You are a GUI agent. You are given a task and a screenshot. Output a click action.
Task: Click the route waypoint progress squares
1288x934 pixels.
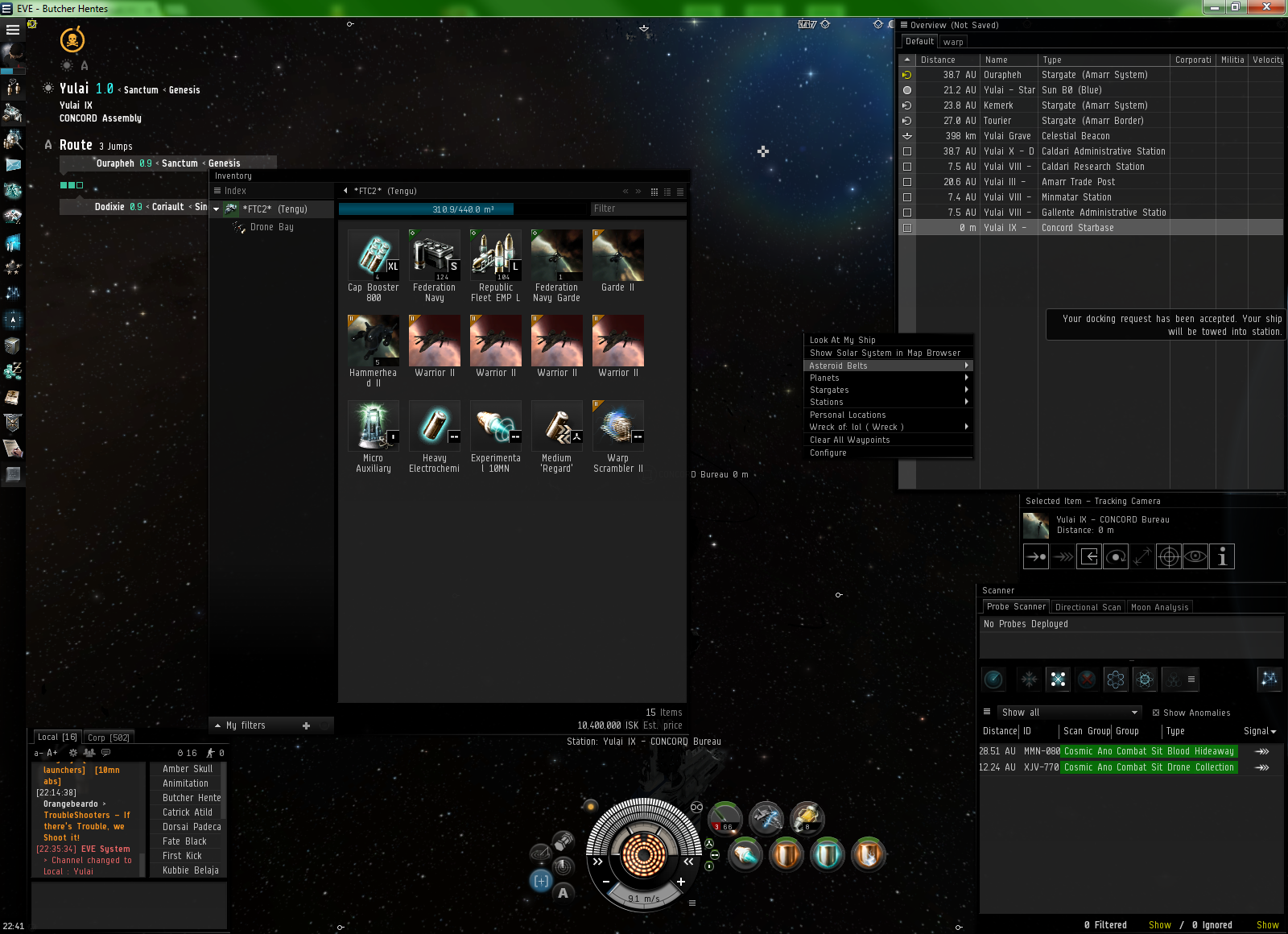pos(72,185)
